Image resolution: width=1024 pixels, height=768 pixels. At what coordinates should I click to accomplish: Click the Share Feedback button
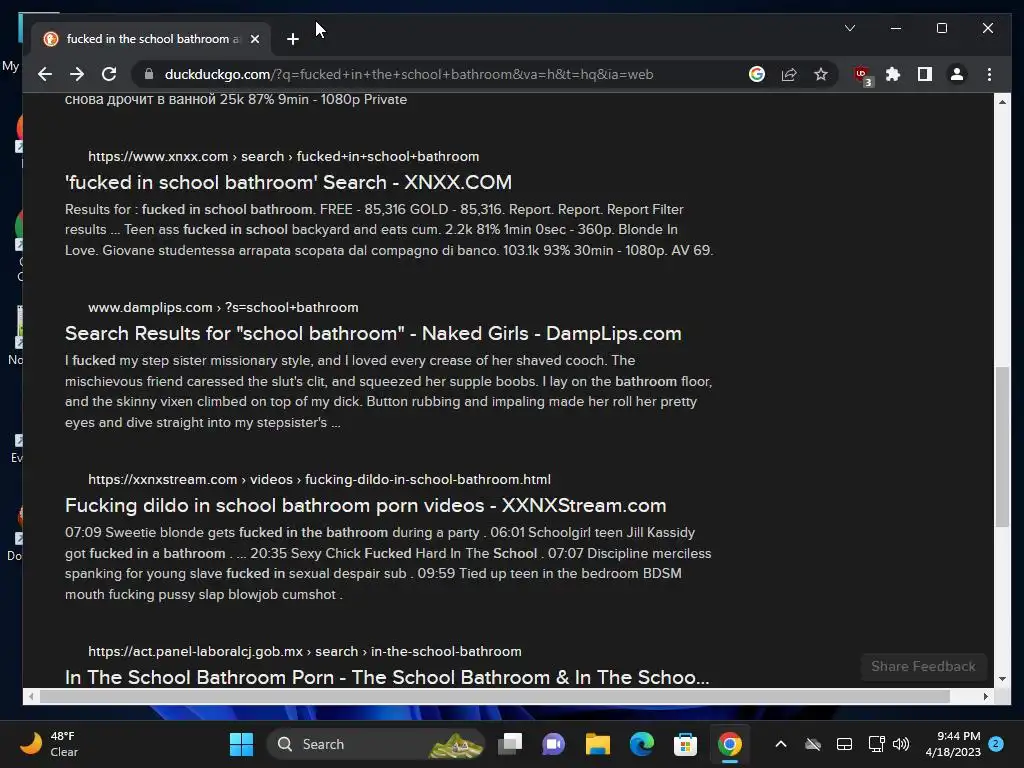pos(923,666)
